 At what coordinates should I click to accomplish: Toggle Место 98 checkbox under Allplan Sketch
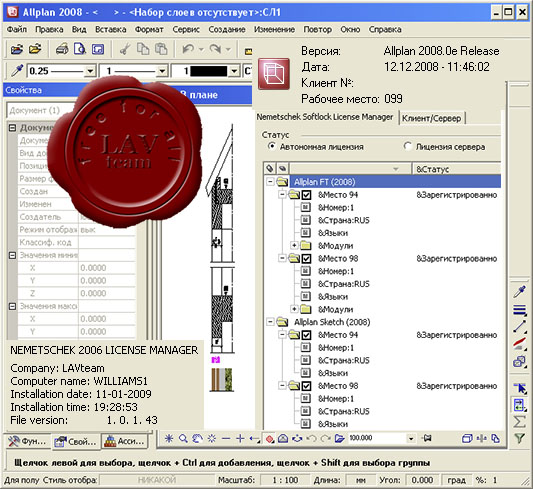(306, 386)
